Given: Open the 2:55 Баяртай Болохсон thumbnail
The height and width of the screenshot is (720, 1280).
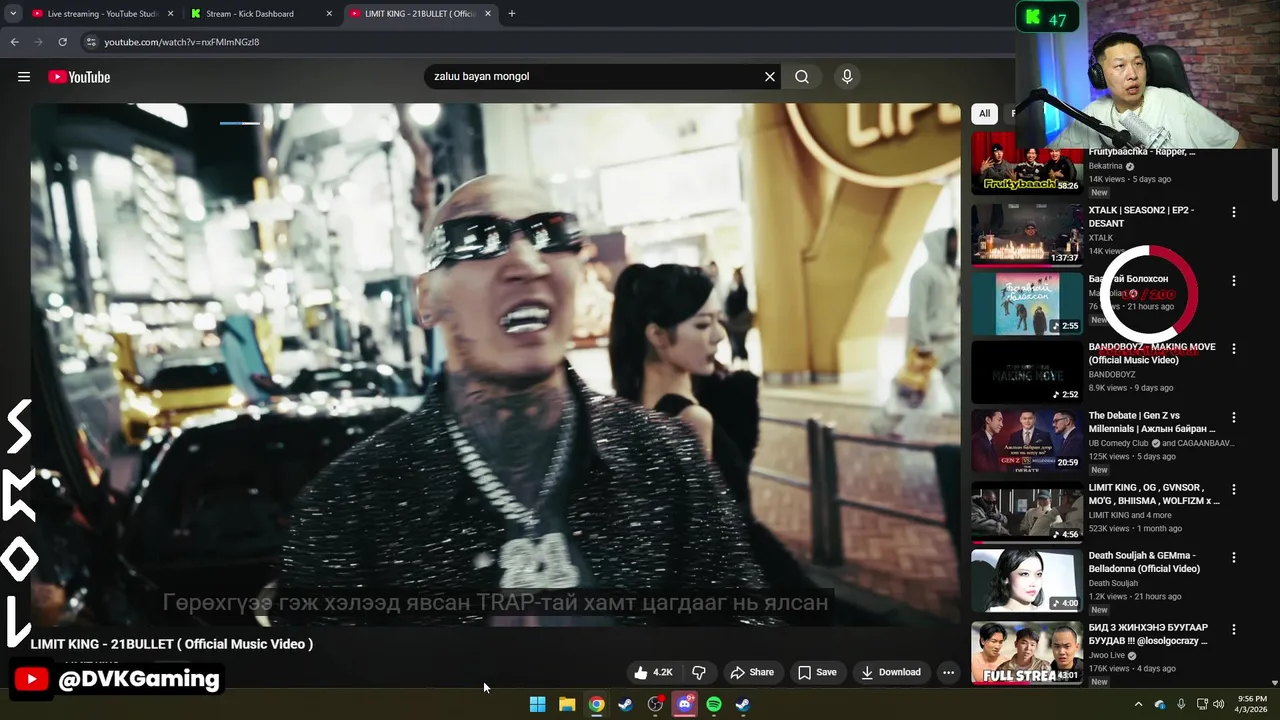Looking at the screenshot, I should coord(1027,304).
